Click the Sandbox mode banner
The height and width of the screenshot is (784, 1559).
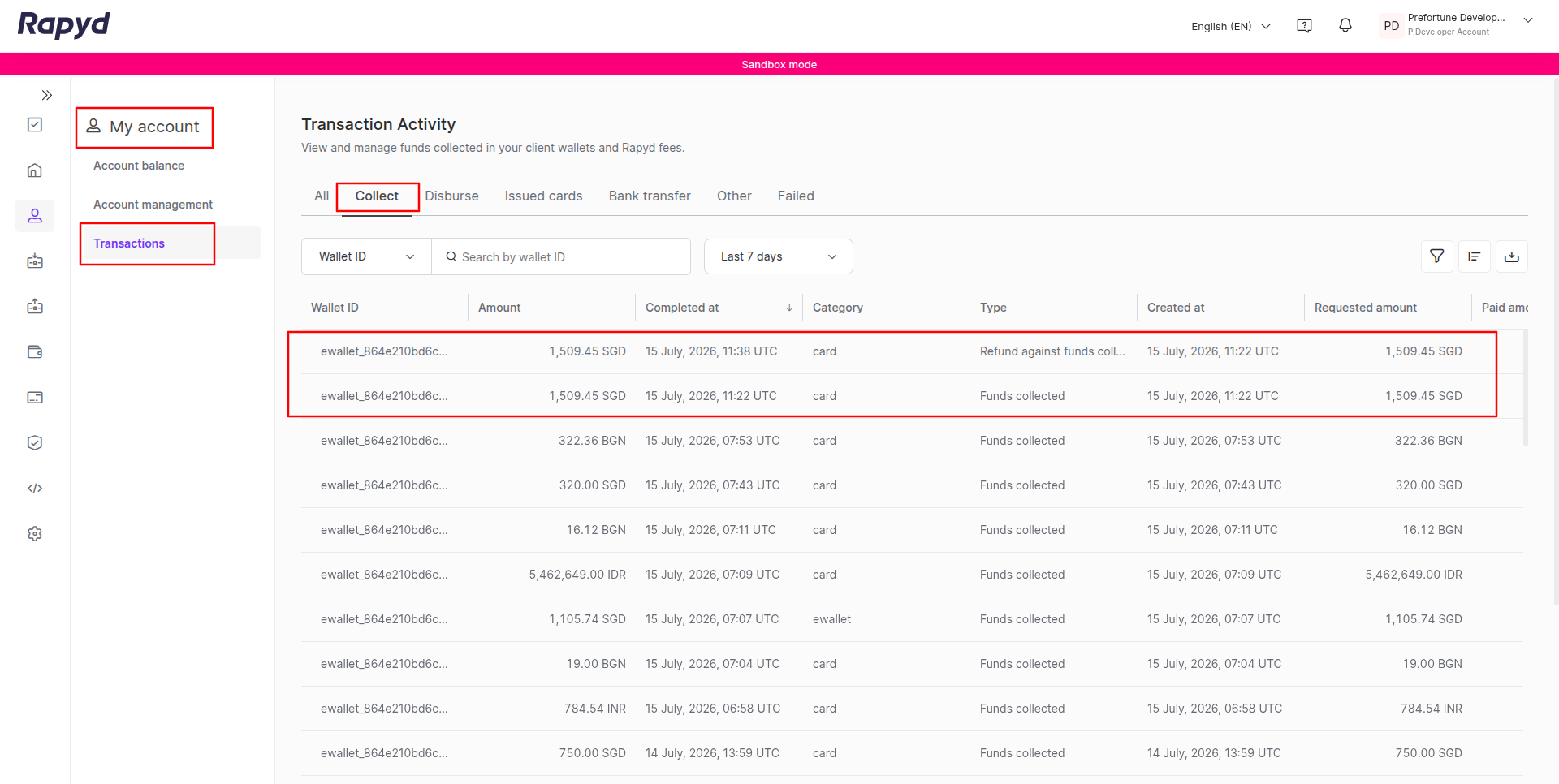coord(779,64)
